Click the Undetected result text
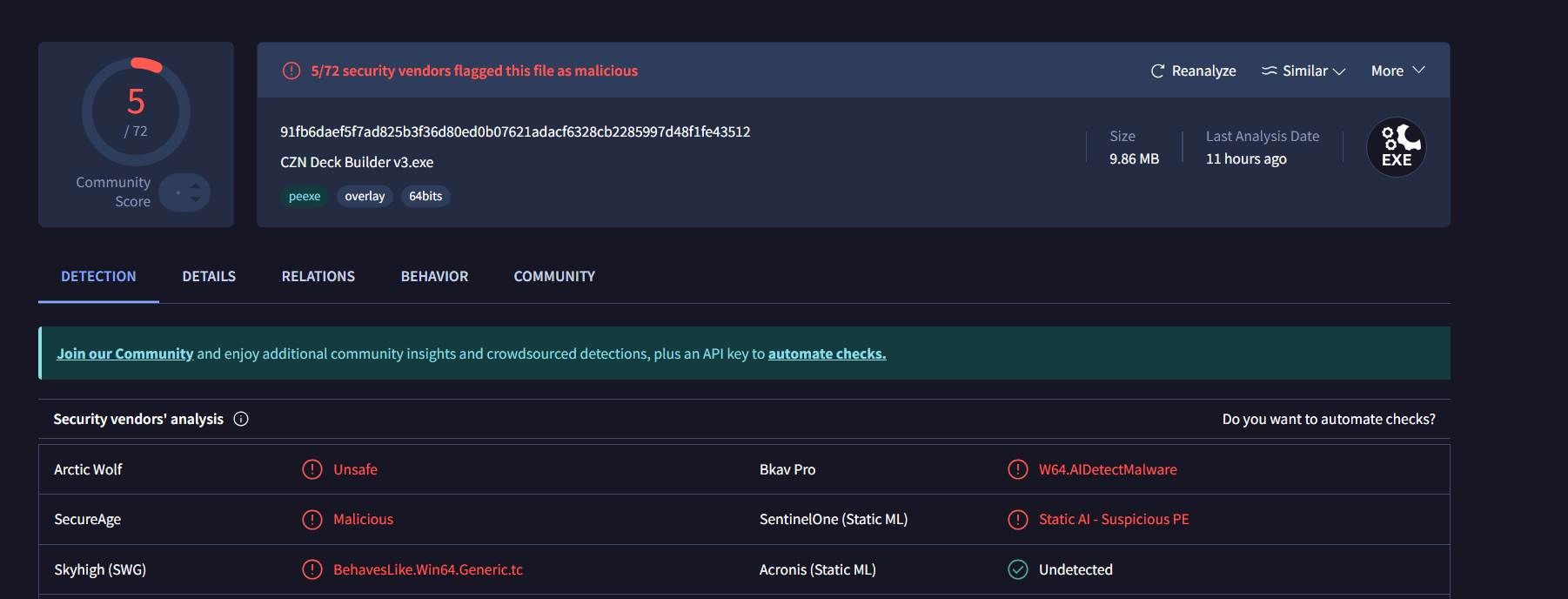This screenshot has height=599, width=1568. tap(1075, 569)
